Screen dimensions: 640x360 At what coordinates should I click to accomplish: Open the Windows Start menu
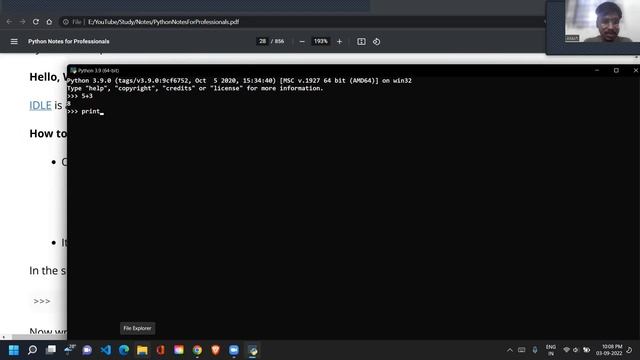[13, 350]
